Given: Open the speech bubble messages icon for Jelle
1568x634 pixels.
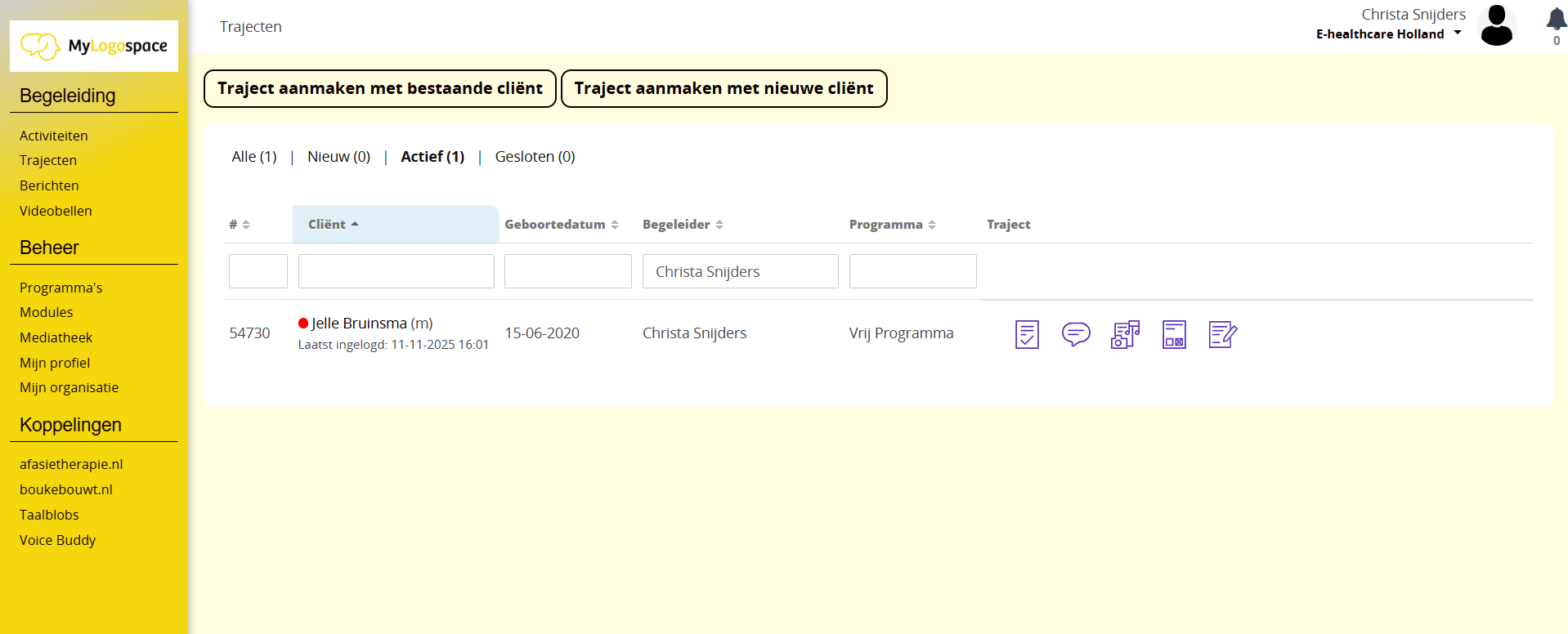Looking at the screenshot, I should [x=1076, y=334].
